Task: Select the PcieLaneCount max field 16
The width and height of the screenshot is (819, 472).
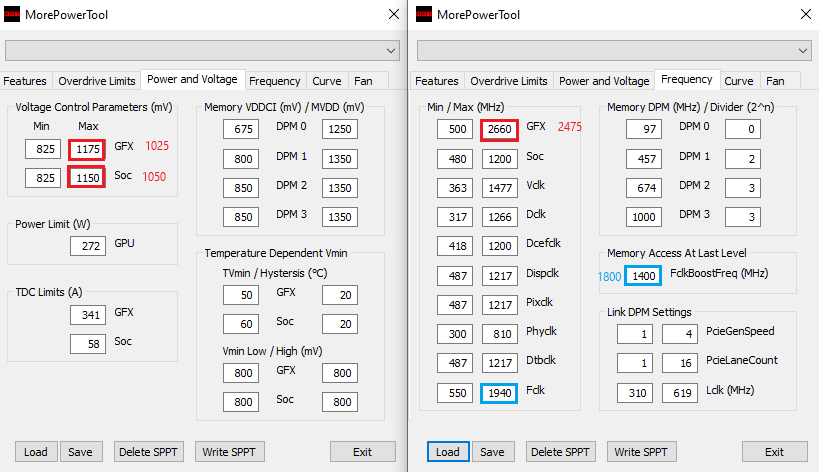Action: pyautogui.click(x=680, y=363)
